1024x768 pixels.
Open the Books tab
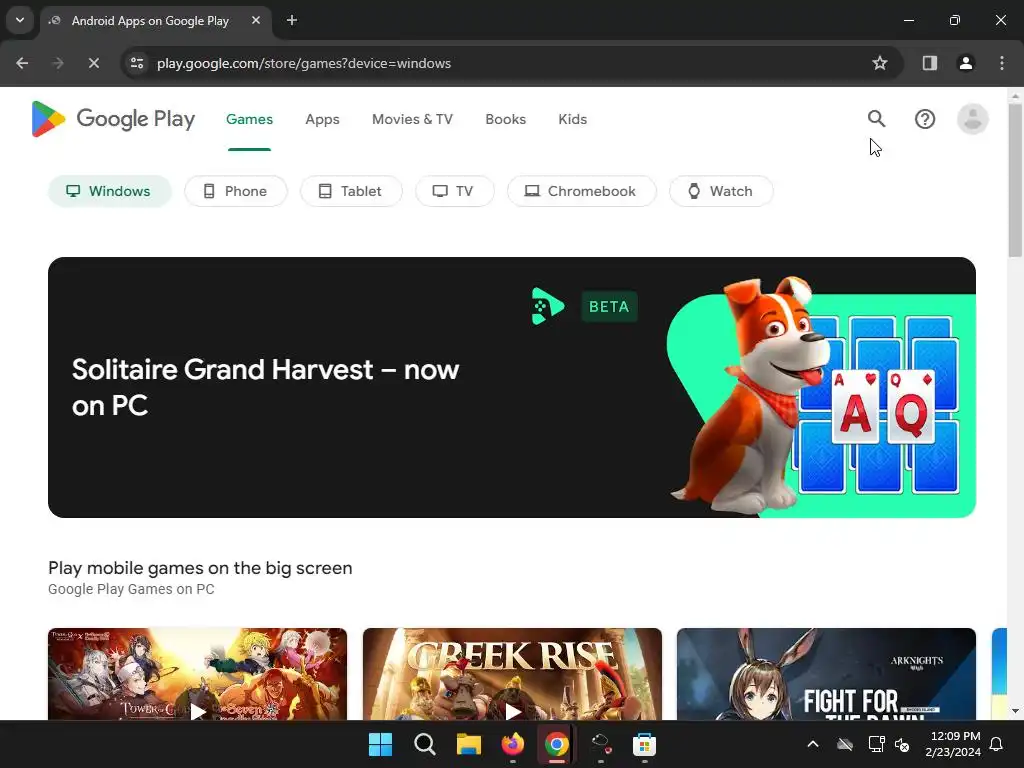pos(505,120)
